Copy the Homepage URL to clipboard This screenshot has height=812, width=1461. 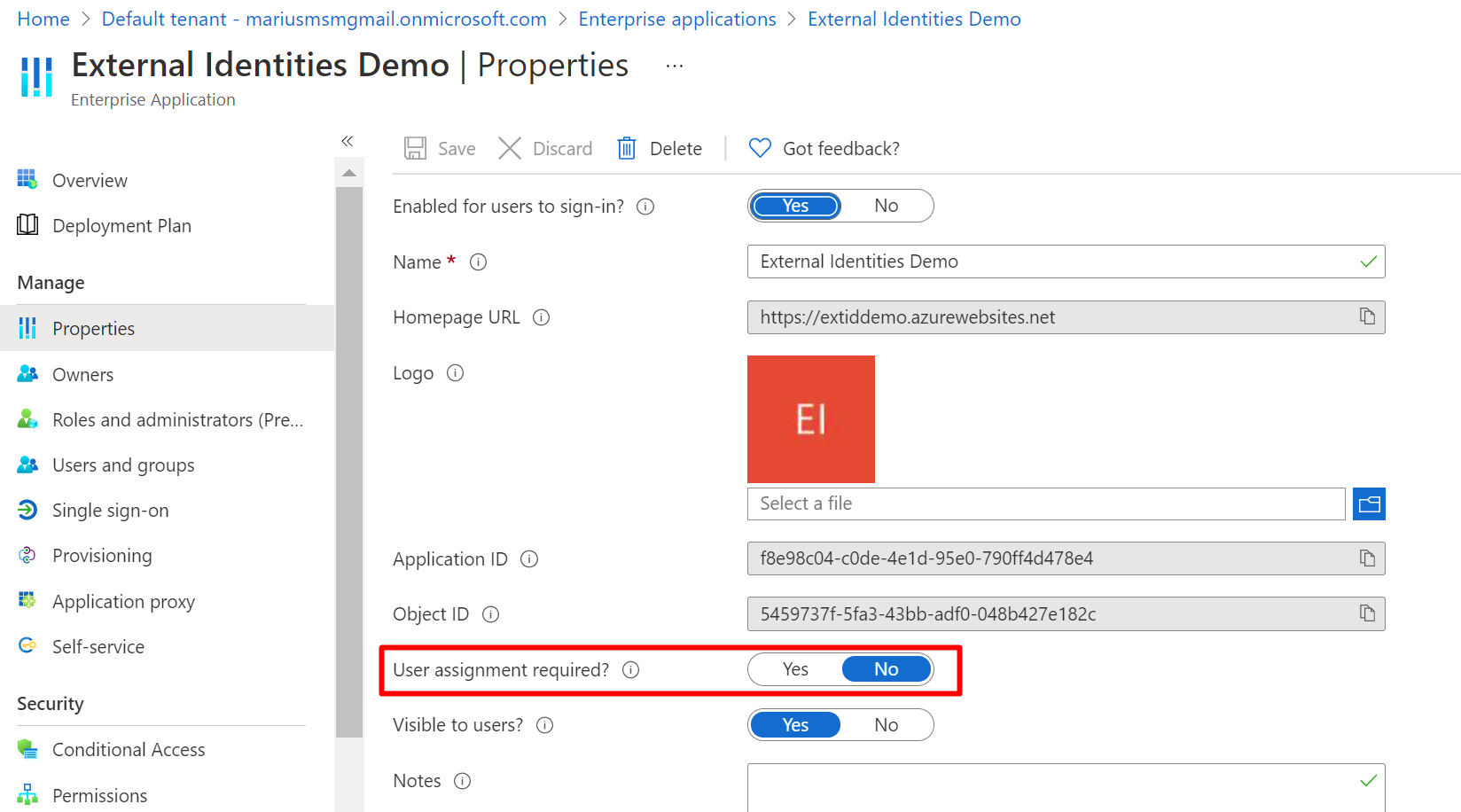1367,316
